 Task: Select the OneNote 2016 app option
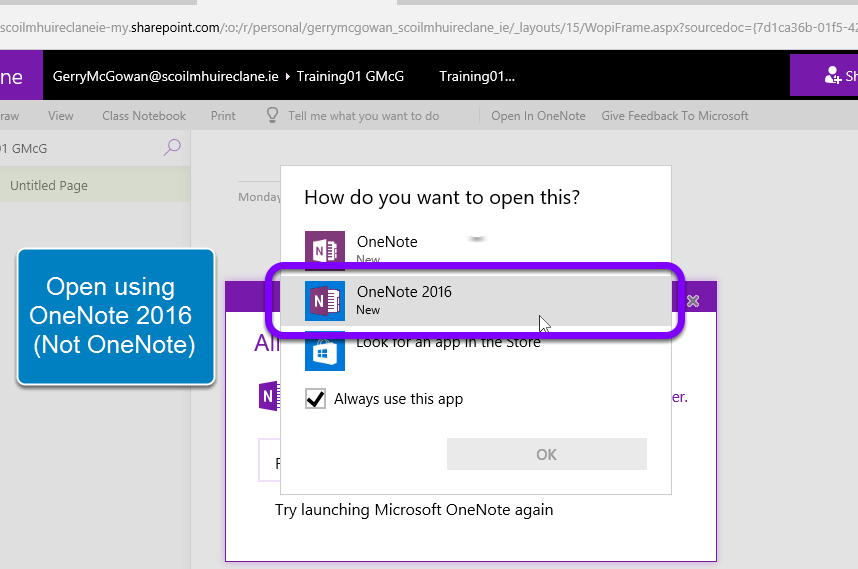(x=476, y=301)
